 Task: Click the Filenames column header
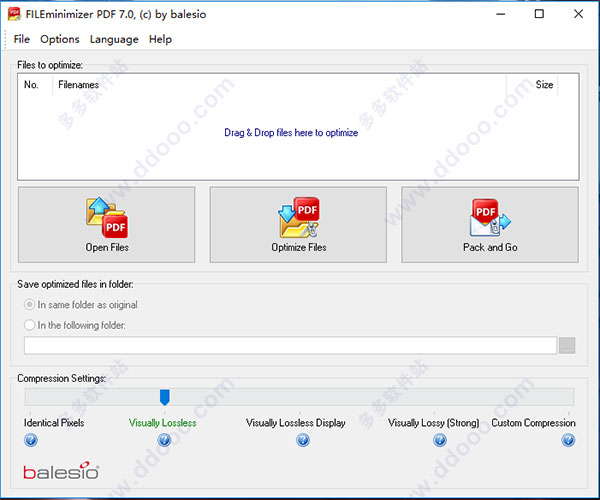coord(279,85)
